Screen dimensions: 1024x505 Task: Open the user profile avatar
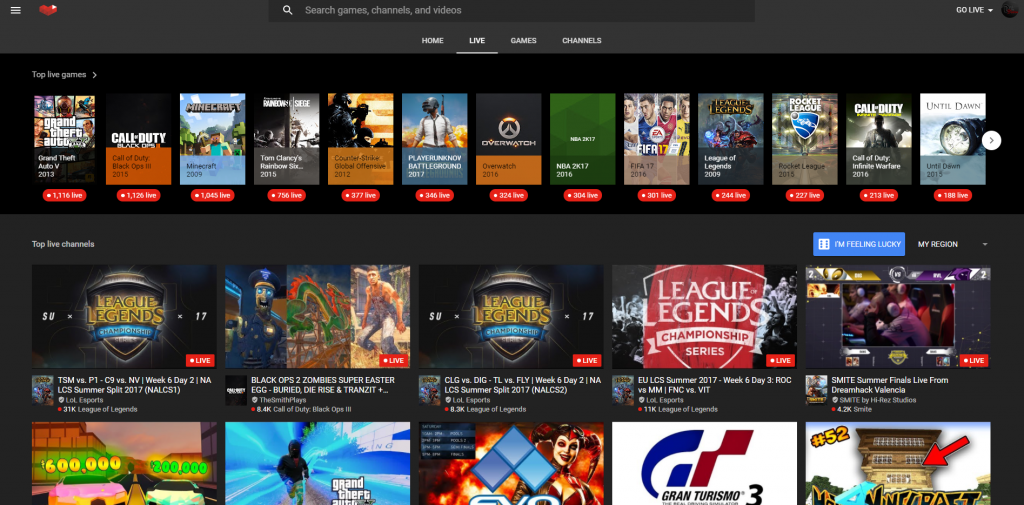pyautogui.click(x=1010, y=10)
